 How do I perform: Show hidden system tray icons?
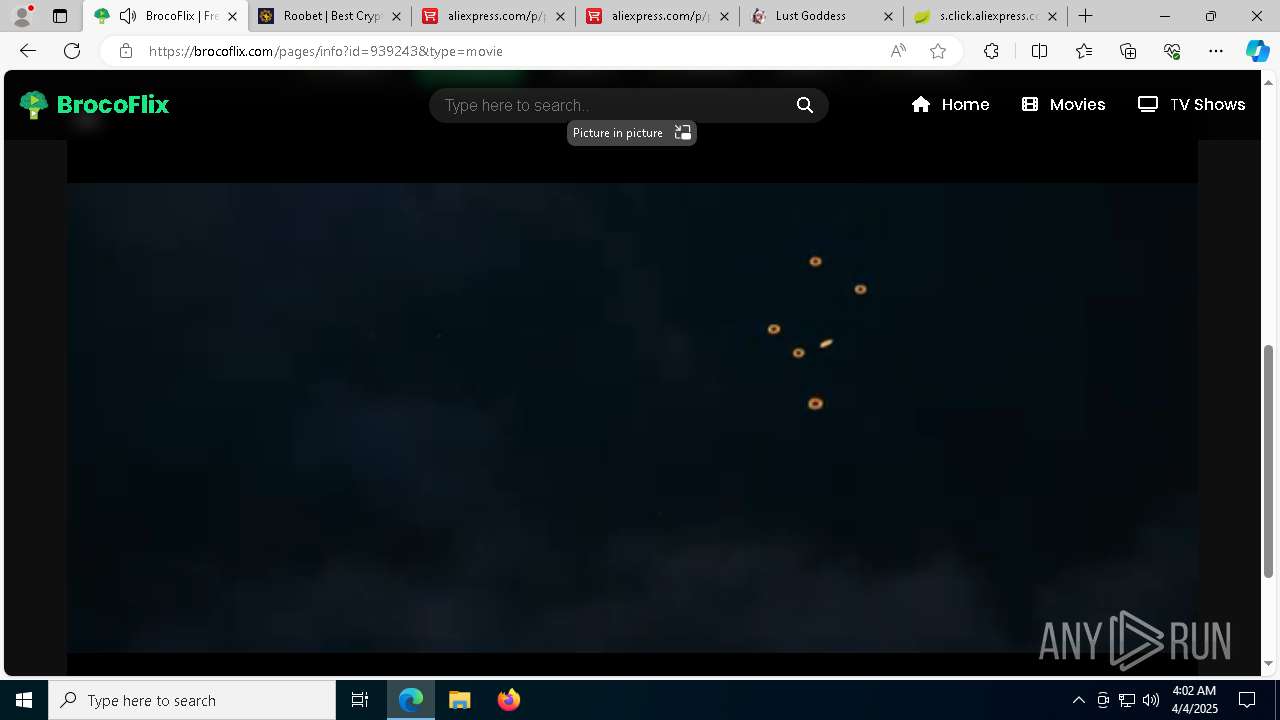pos(1078,700)
